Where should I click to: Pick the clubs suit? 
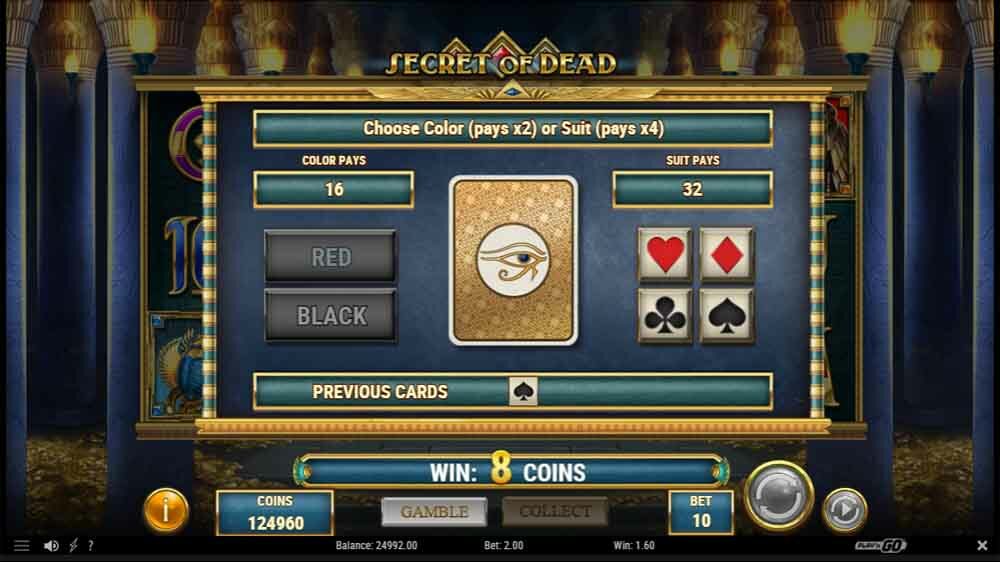pos(665,315)
